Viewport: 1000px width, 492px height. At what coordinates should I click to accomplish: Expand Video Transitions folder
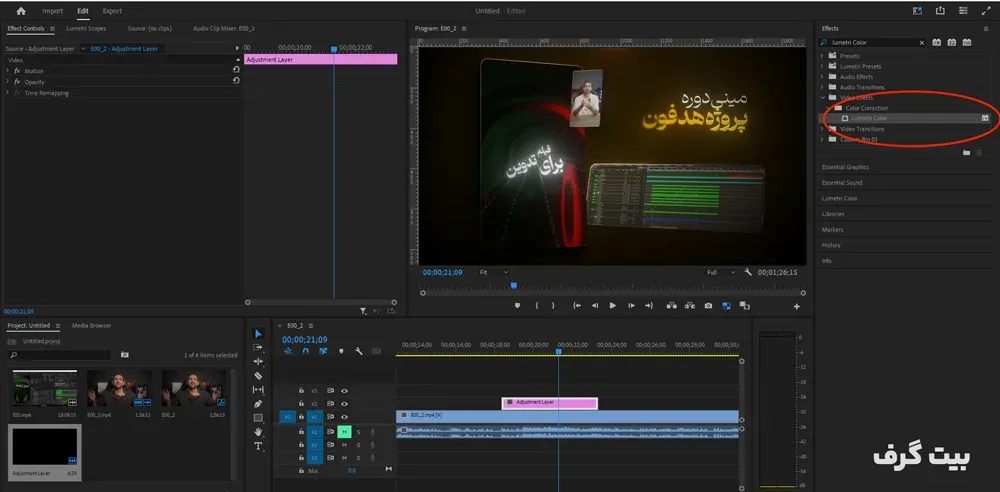click(823, 129)
